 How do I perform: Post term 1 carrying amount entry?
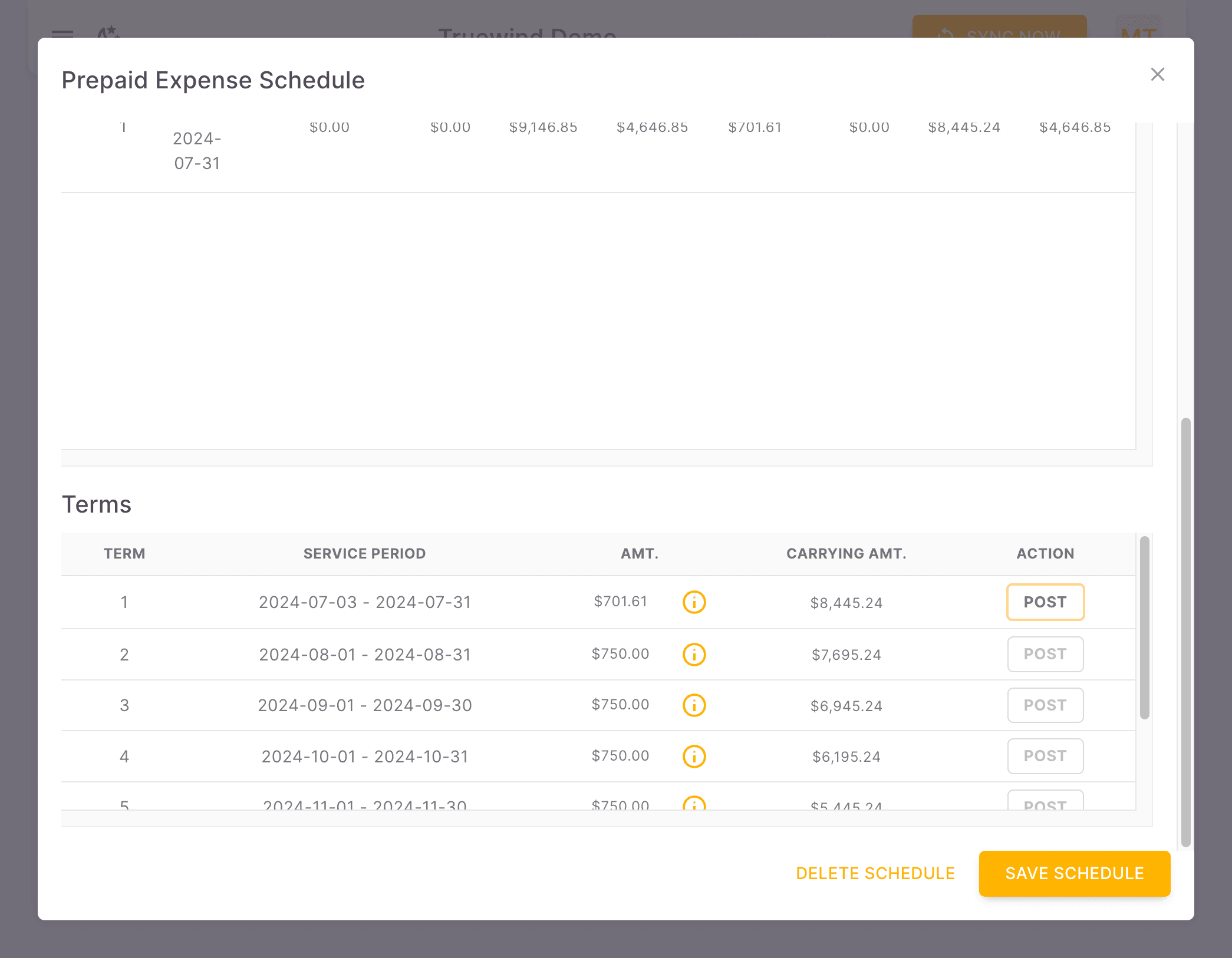1045,602
